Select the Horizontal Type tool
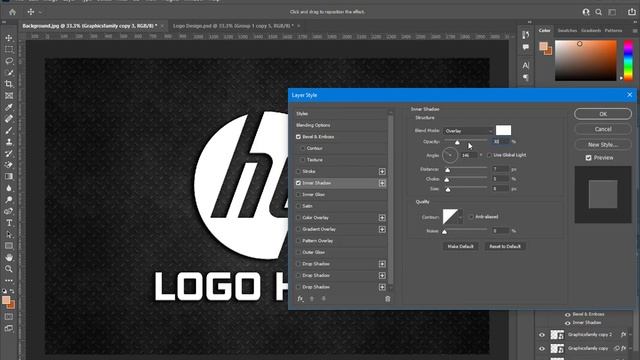This screenshot has height=360, width=640. 9,223
